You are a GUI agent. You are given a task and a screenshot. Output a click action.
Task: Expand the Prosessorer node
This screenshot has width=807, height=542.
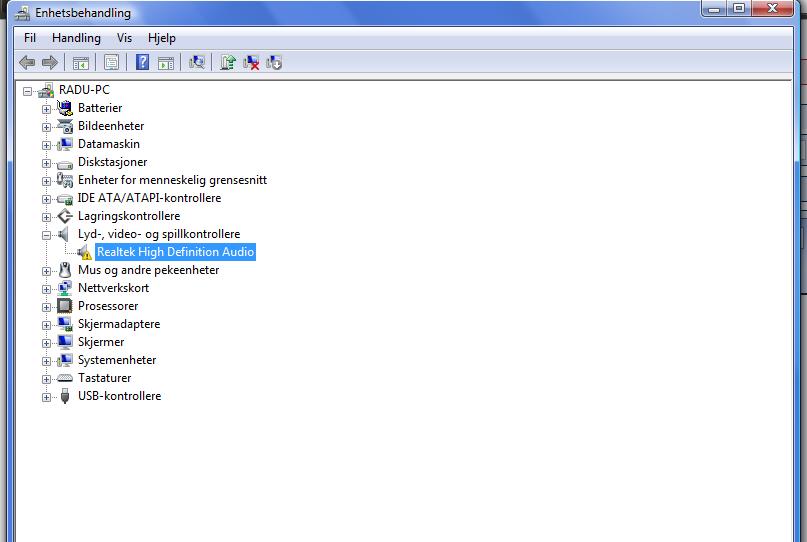(x=46, y=307)
